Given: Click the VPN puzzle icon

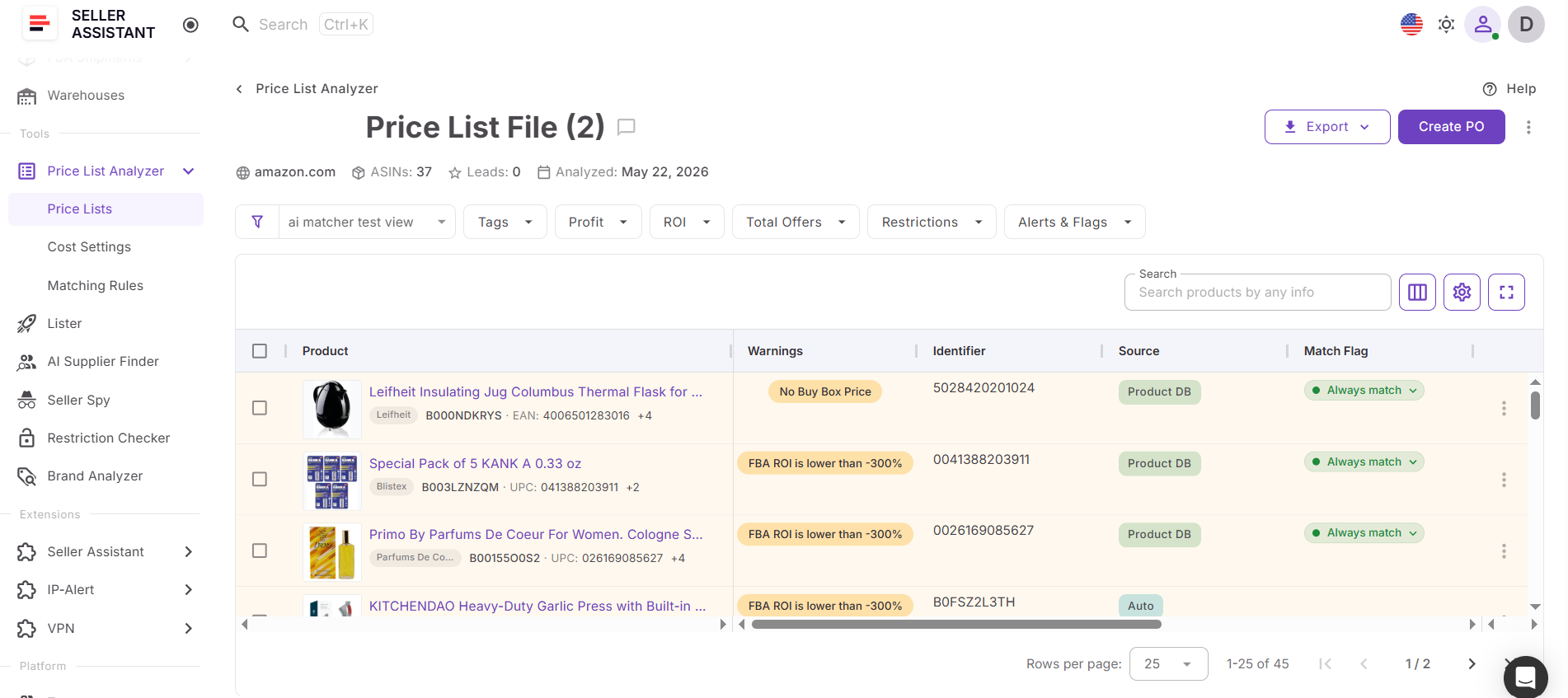Looking at the screenshot, I should tap(27, 629).
